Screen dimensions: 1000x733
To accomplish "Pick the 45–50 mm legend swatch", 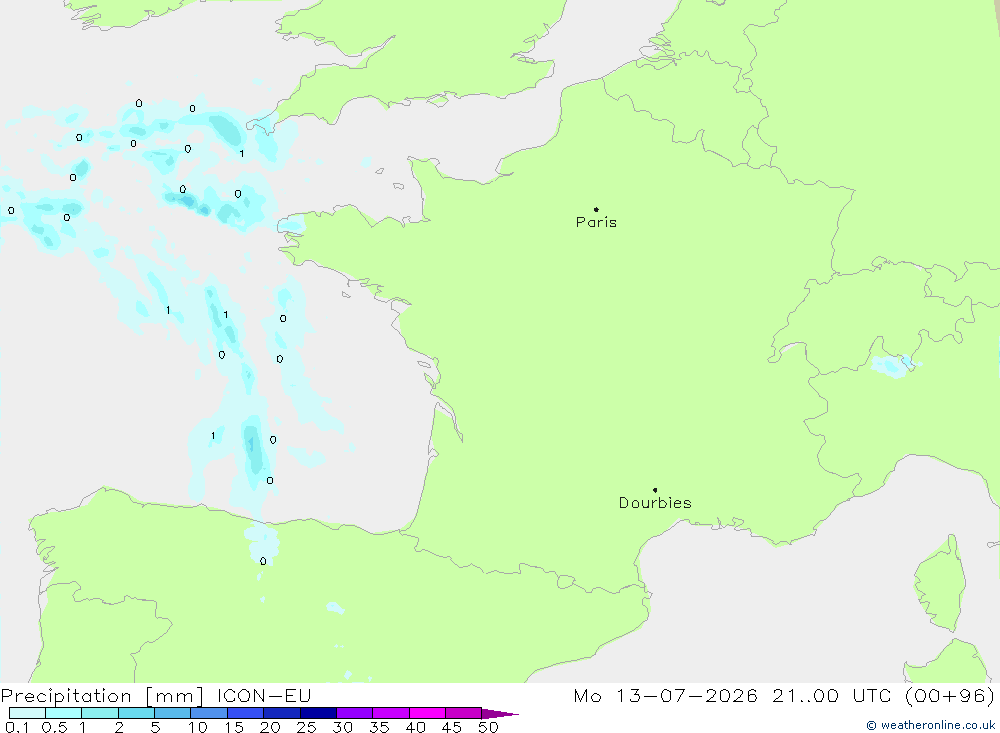I will 463,713.
